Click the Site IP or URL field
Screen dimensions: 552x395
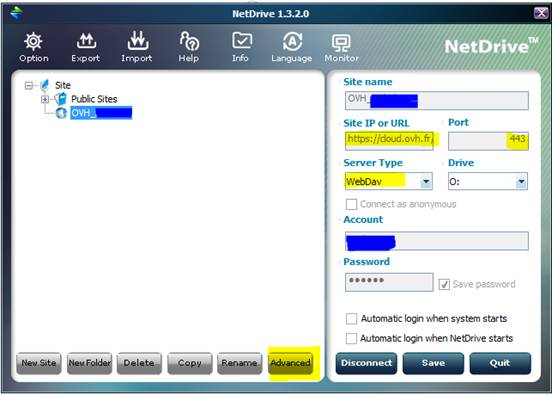tap(389, 140)
